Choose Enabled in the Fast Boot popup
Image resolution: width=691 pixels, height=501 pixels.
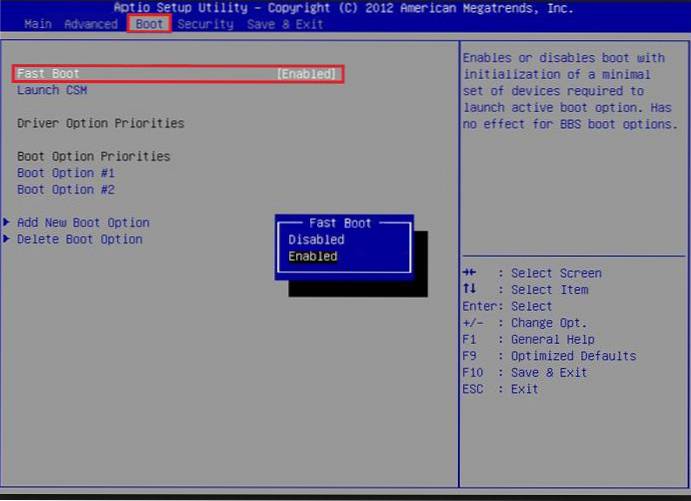tap(313, 257)
